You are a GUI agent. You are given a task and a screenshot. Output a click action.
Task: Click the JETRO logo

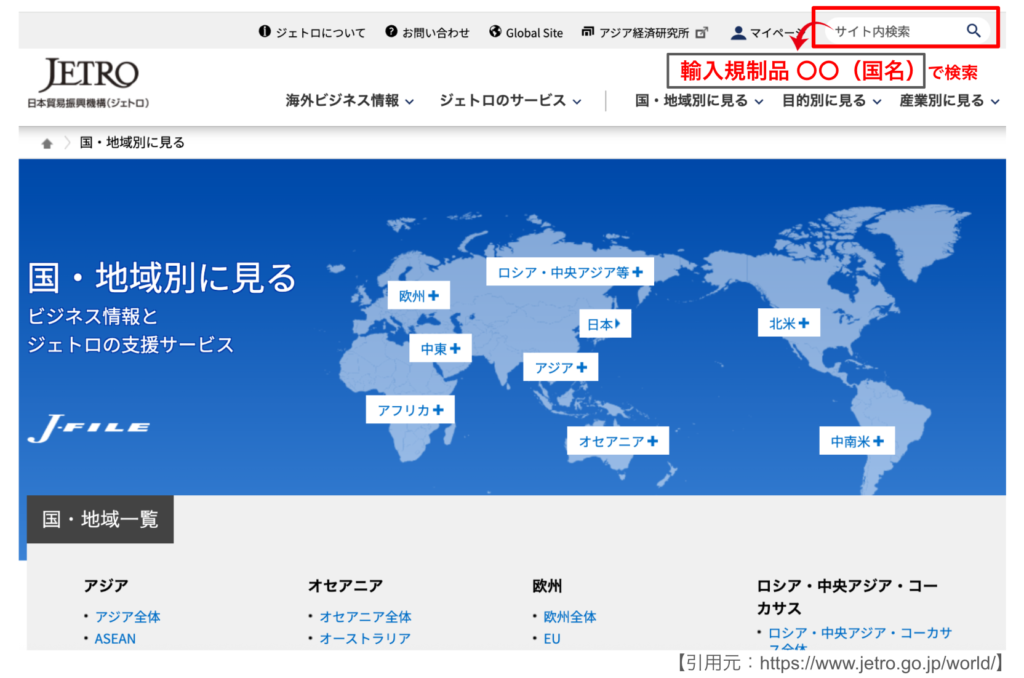88,82
